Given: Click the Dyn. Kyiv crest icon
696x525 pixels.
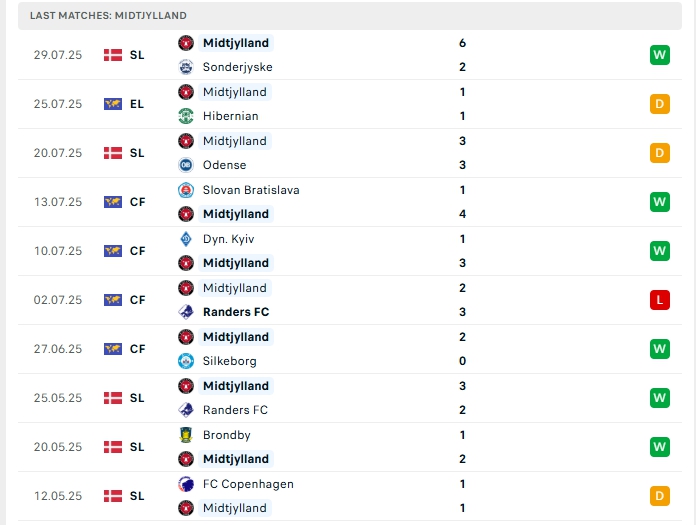Looking at the screenshot, I should pos(186,239).
